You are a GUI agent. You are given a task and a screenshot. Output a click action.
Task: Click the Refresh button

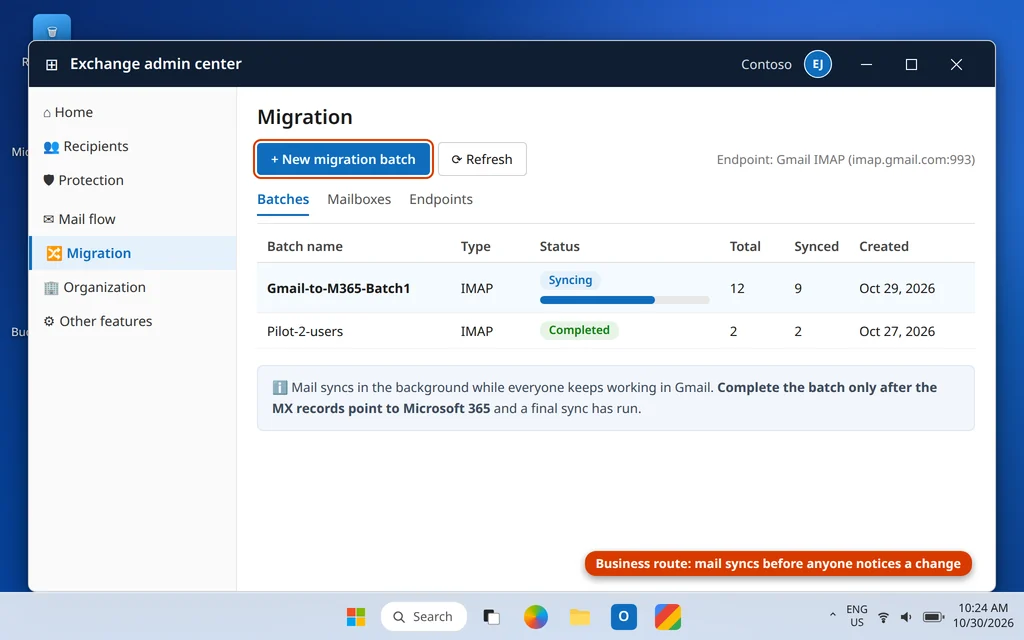[482, 159]
